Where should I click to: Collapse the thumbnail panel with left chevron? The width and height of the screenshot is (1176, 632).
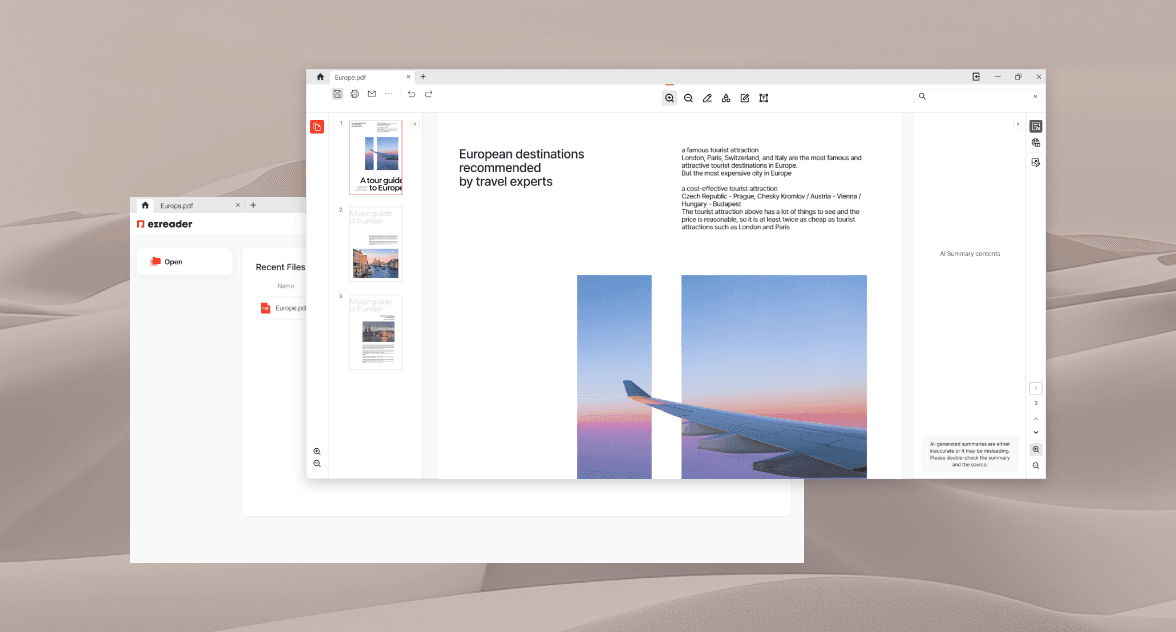coord(415,124)
